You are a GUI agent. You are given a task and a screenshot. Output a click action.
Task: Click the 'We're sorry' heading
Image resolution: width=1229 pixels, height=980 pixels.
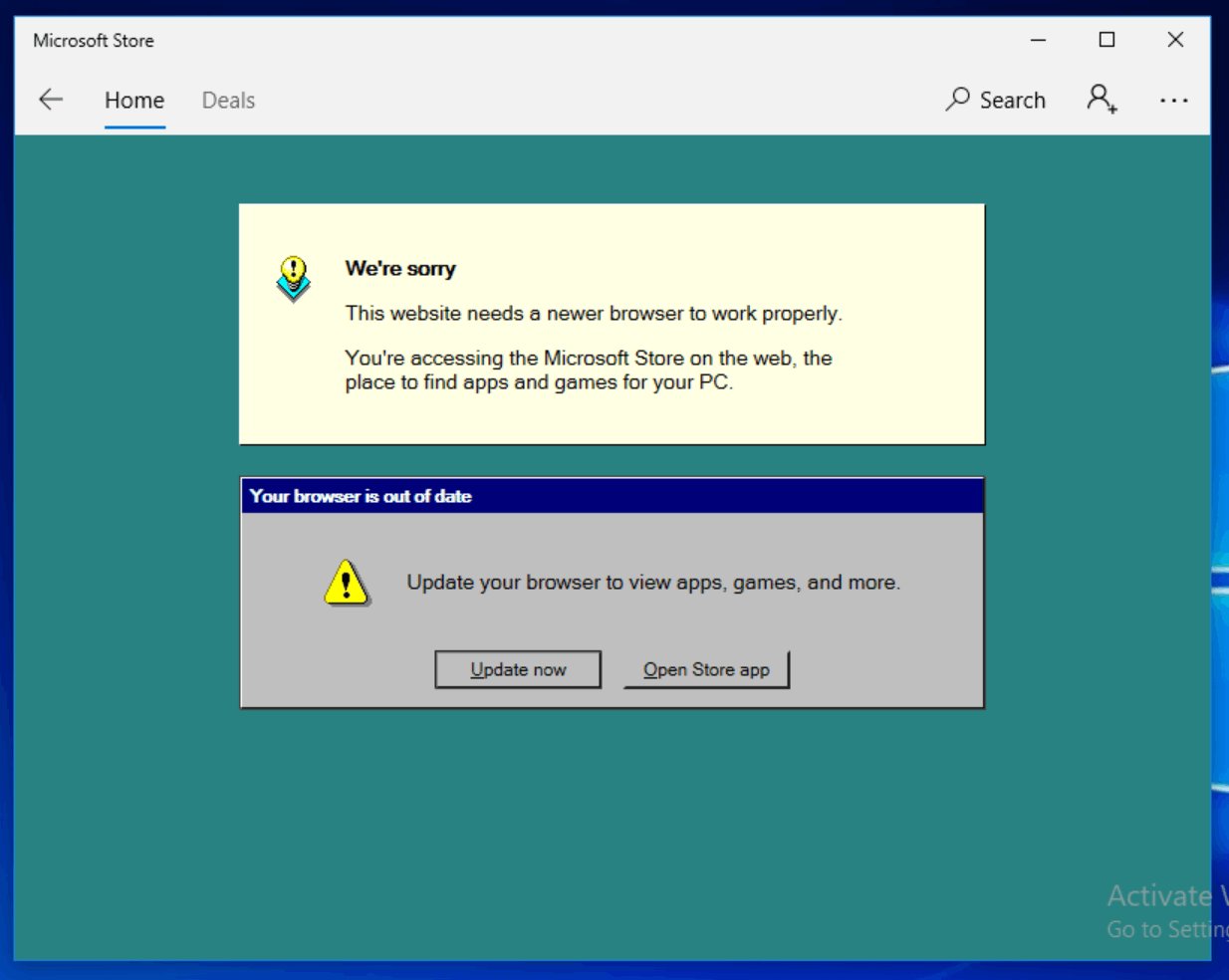(400, 269)
